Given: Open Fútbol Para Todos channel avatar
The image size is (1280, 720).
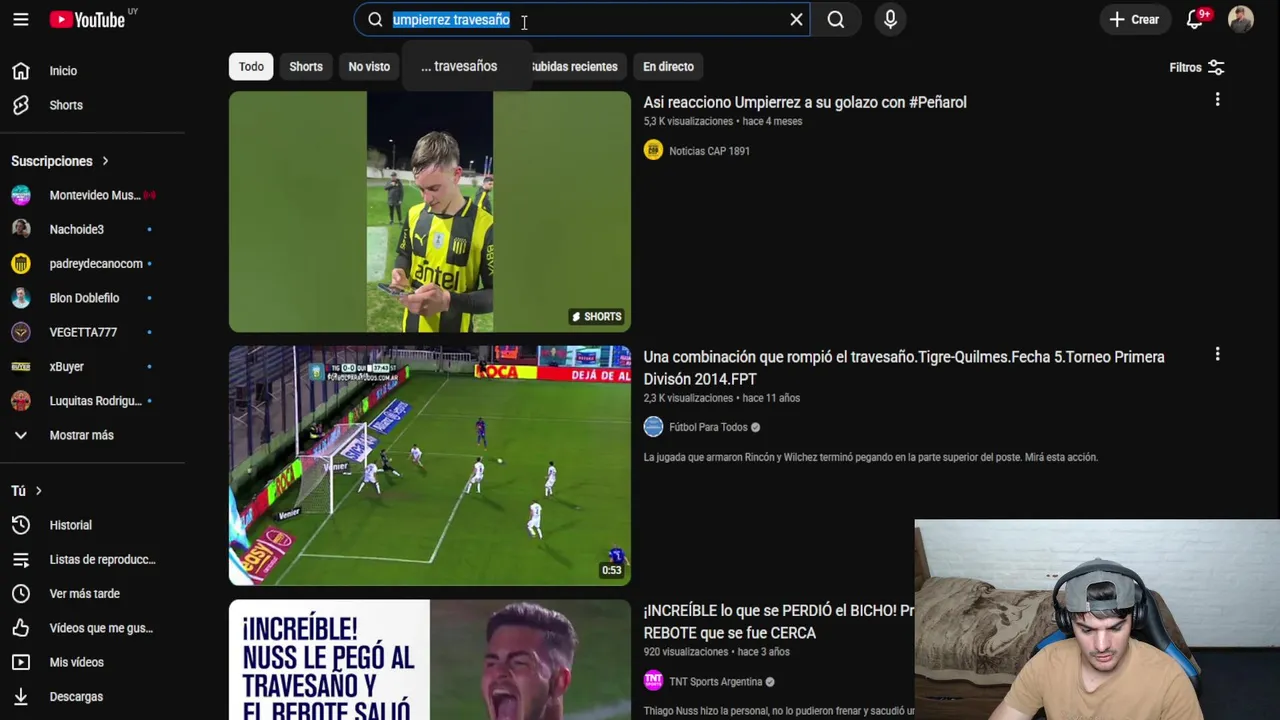Looking at the screenshot, I should 653,427.
